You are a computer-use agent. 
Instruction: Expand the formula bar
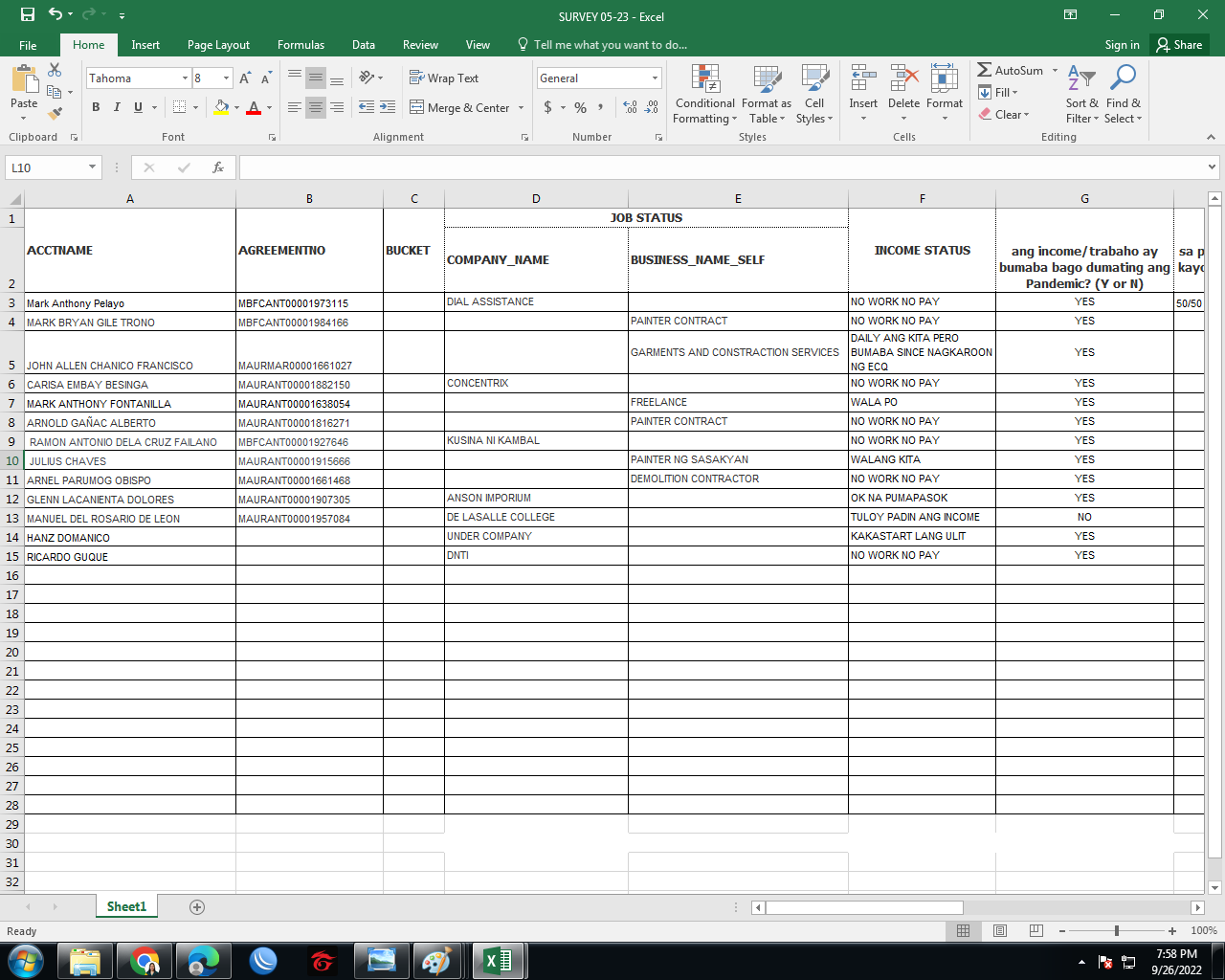click(1213, 167)
